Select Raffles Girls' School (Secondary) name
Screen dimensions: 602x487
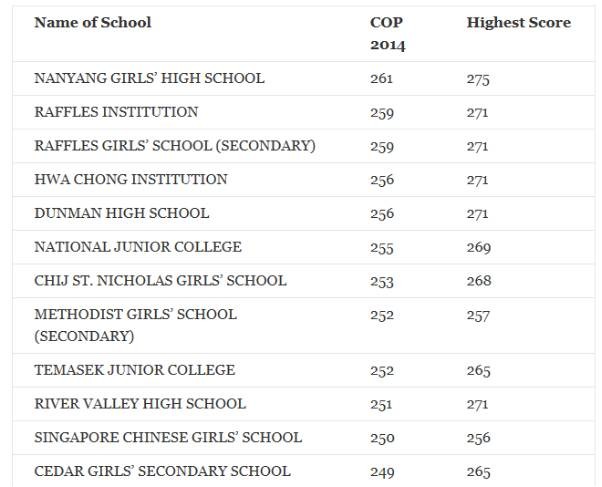coord(175,146)
